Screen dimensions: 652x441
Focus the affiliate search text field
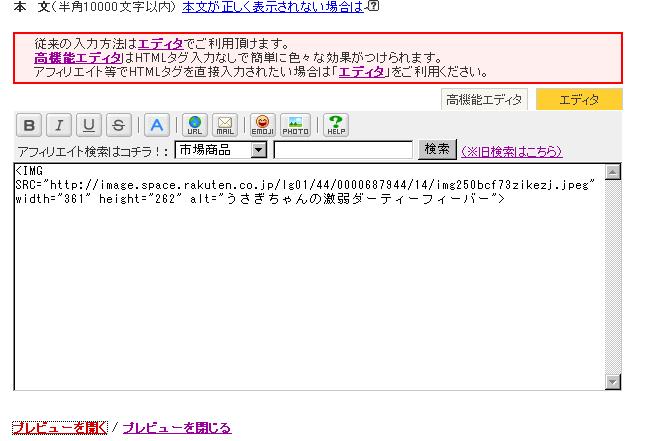[x=343, y=150]
